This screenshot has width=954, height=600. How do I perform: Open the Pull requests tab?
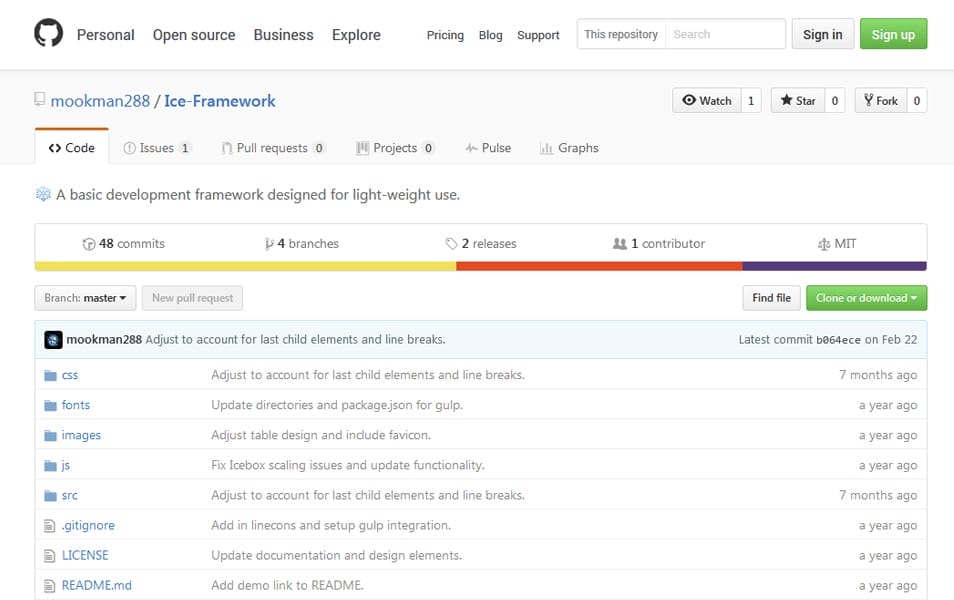(x=273, y=148)
